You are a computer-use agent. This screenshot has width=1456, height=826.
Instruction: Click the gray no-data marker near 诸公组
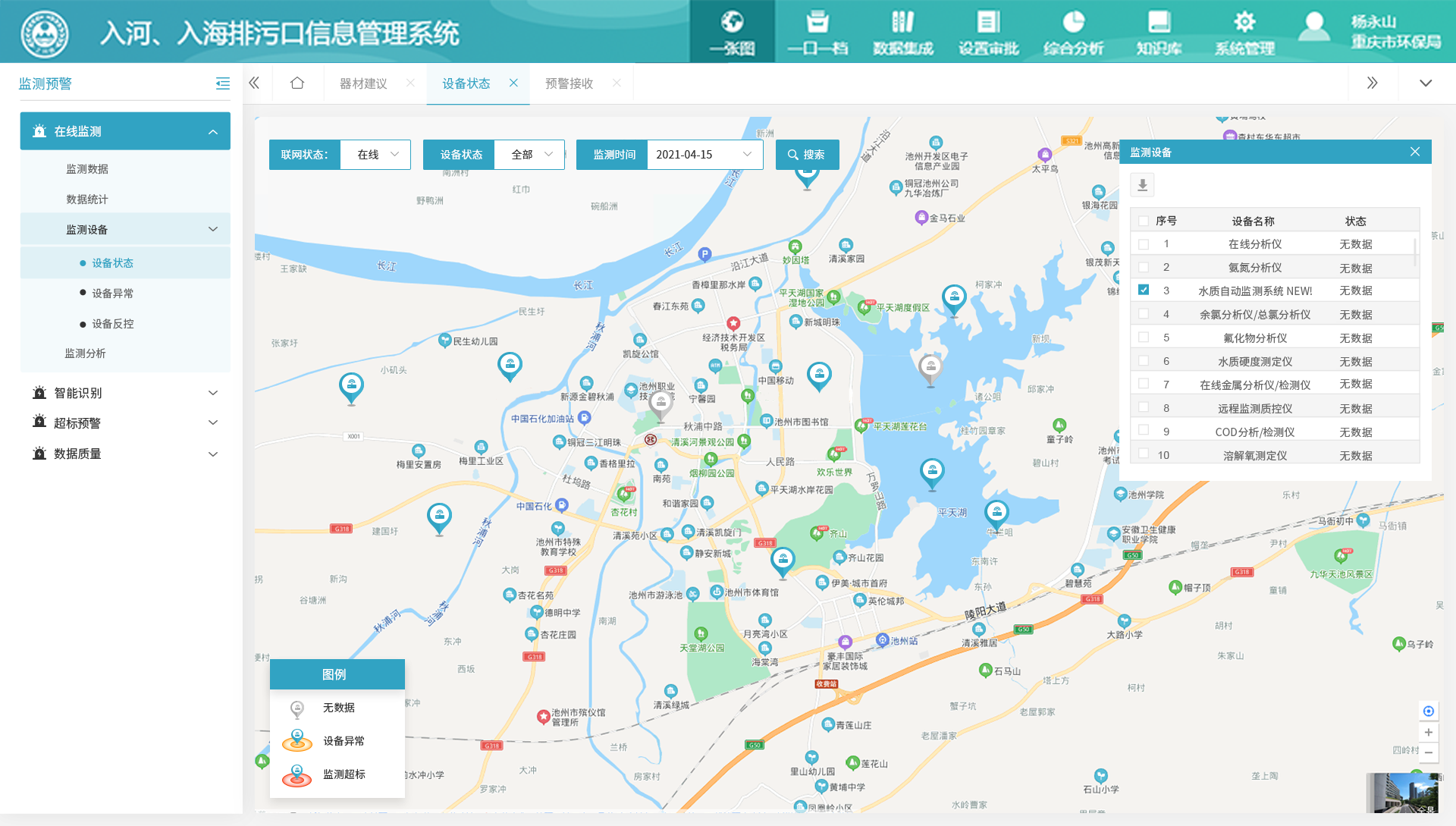[930, 370]
